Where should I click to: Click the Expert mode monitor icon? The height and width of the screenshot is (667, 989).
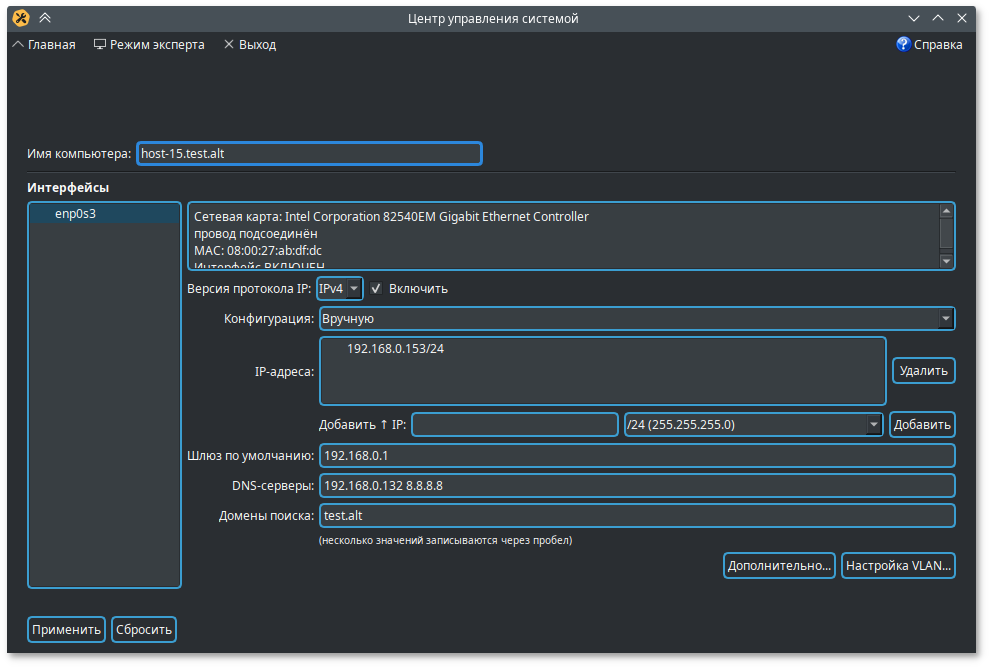point(100,44)
